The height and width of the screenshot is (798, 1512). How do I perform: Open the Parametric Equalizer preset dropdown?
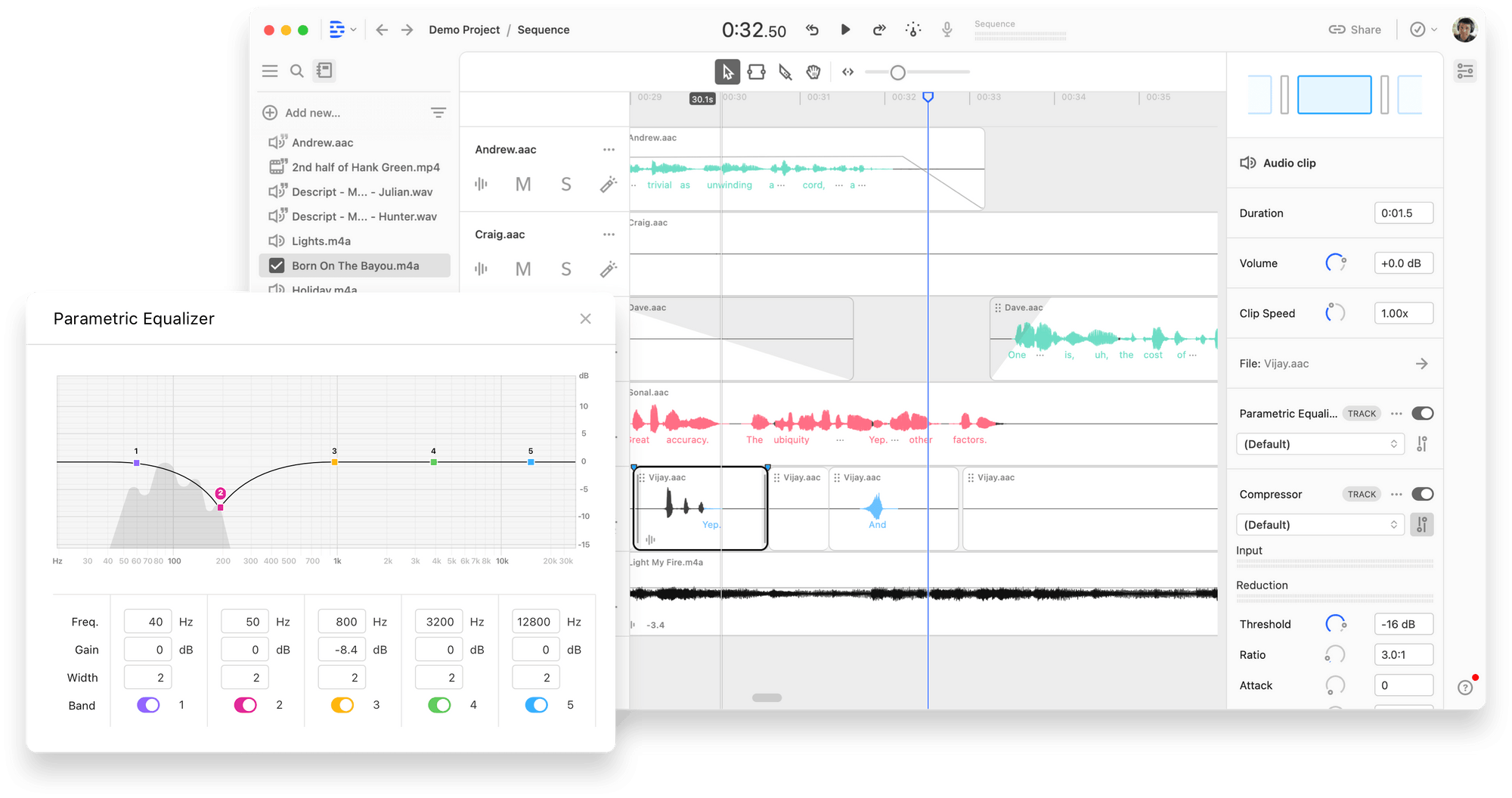pyautogui.click(x=1320, y=444)
